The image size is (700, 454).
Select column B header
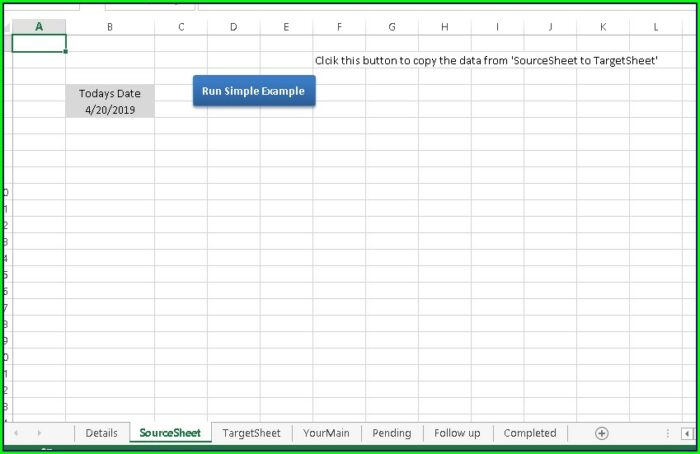click(x=110, y=27)
